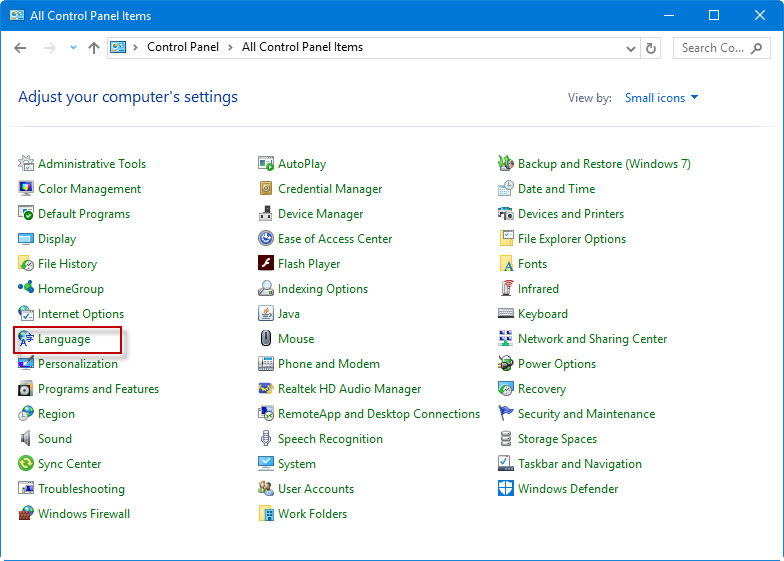Open User Accounts
The image size is (784, 561).
tap(316, 489)
